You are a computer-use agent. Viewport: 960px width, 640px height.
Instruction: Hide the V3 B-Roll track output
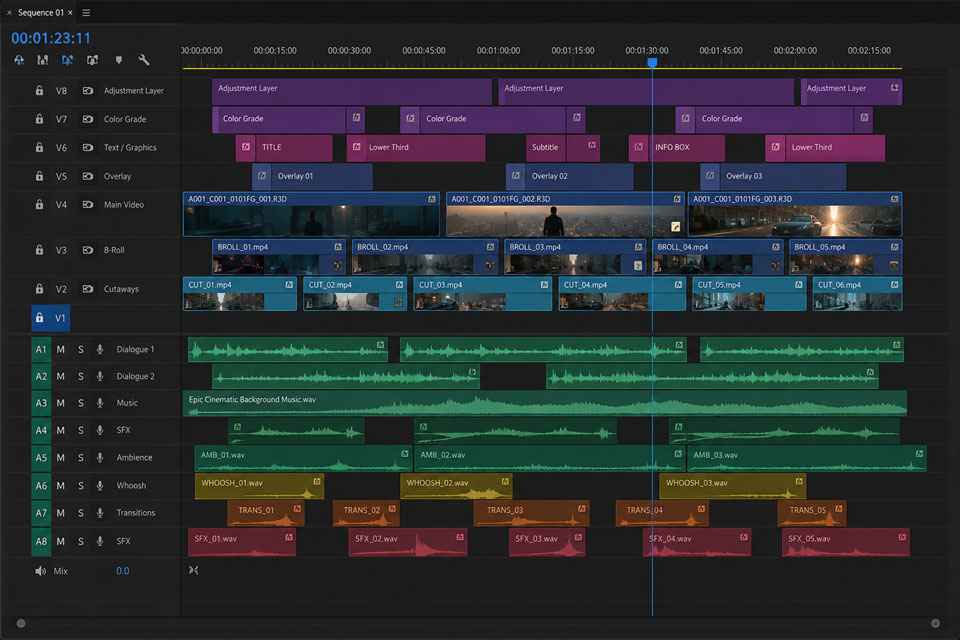coord(88,250)
